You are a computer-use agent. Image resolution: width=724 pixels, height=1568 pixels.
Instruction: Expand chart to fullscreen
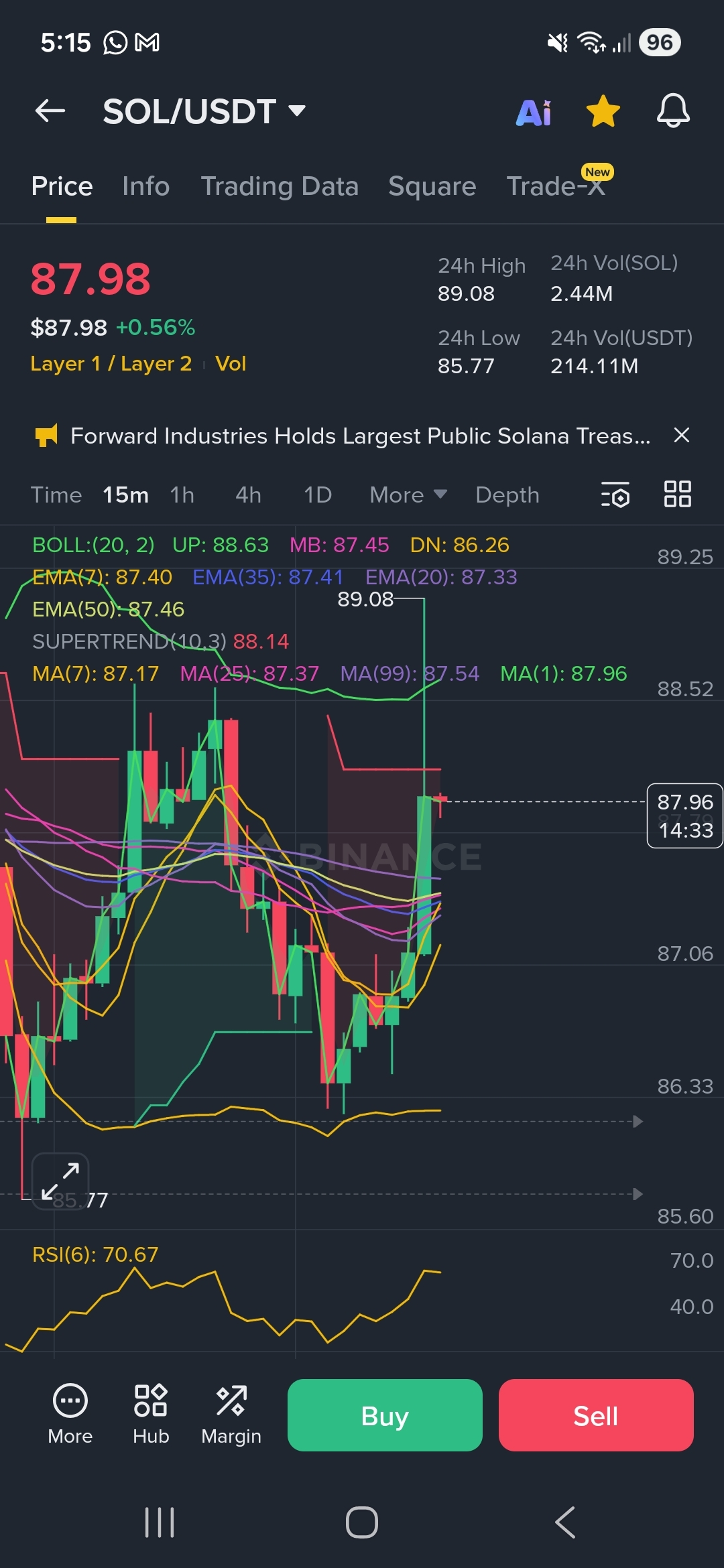tap(60, 1181)
